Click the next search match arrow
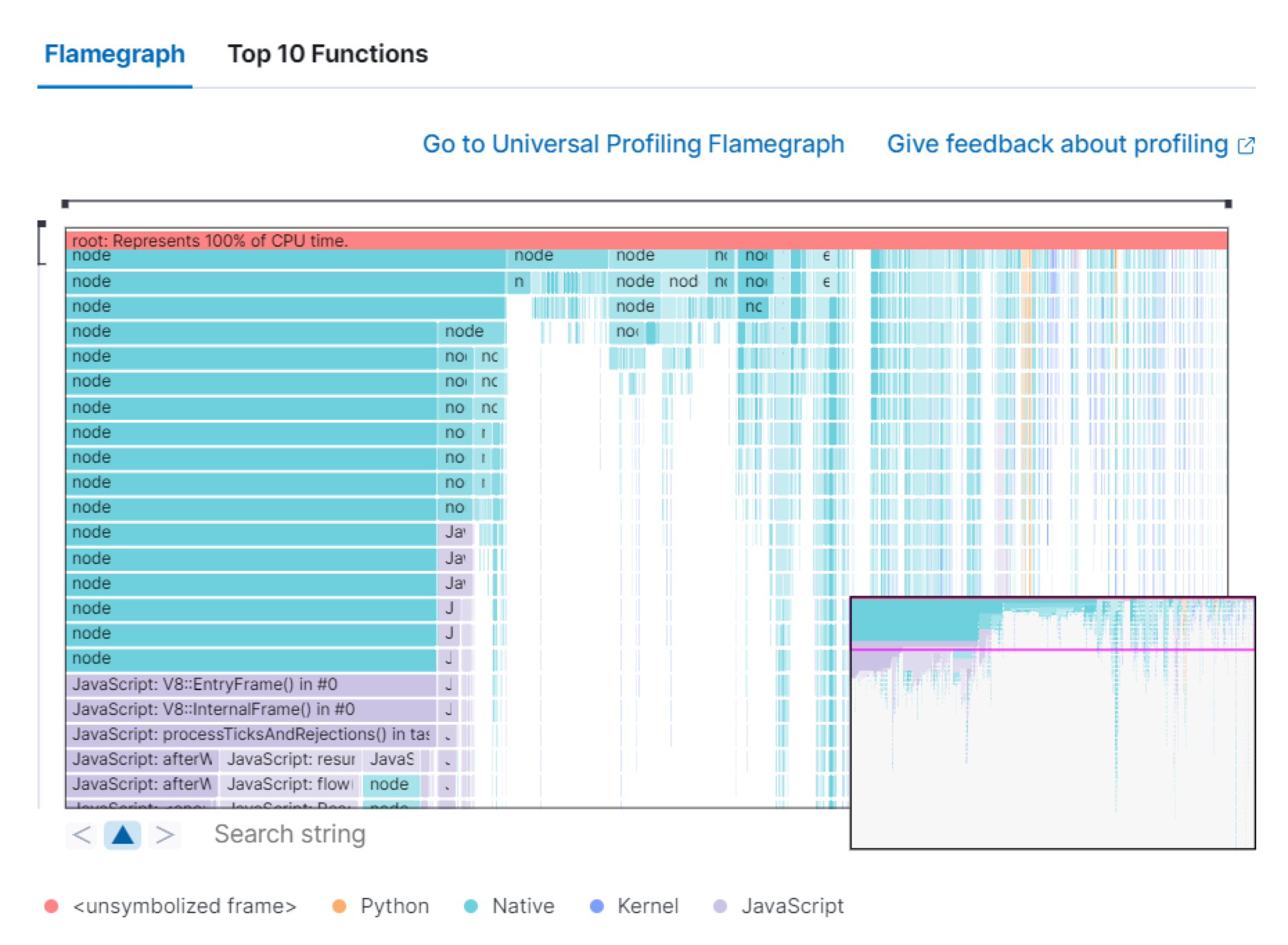Screen dimensions: 1288x945 tap(164, 835)
